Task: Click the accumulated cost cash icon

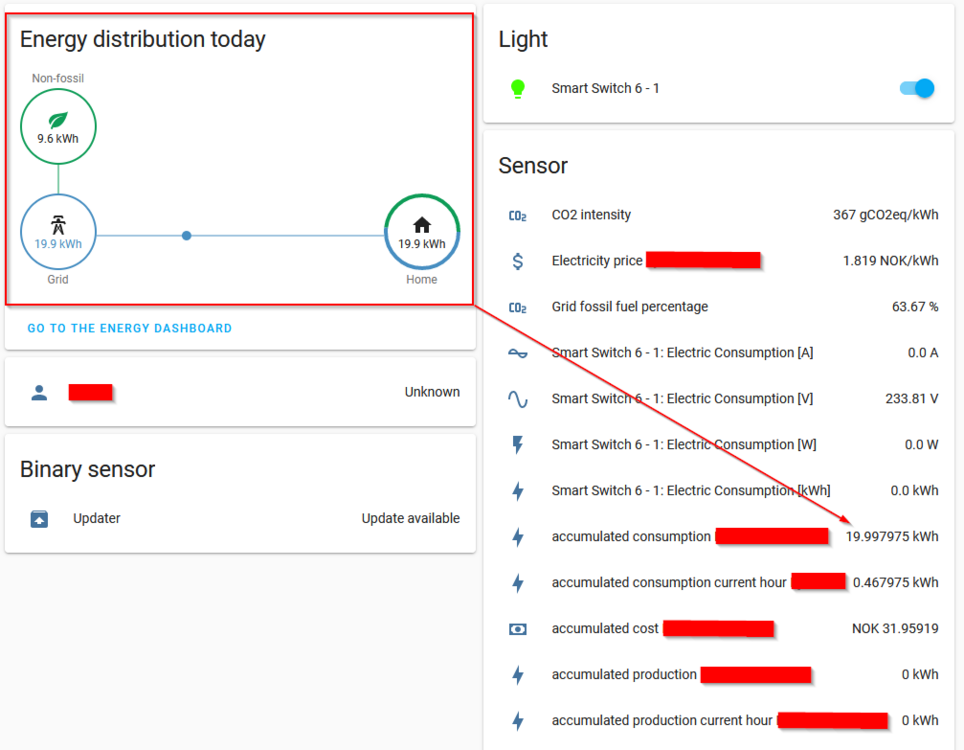Action: point(517,629)
